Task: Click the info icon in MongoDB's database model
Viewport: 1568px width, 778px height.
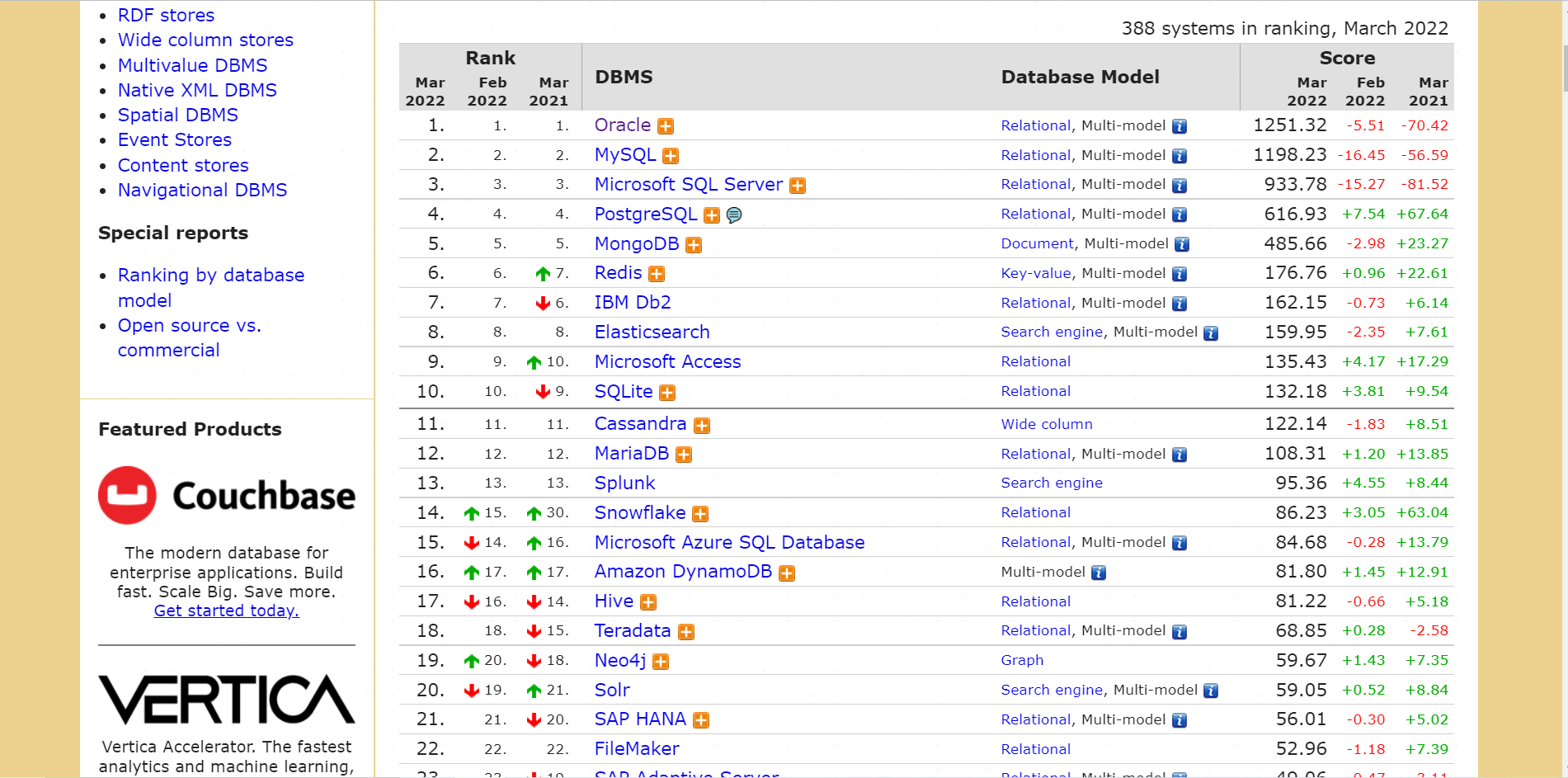Action: (x=1182, y=244)
